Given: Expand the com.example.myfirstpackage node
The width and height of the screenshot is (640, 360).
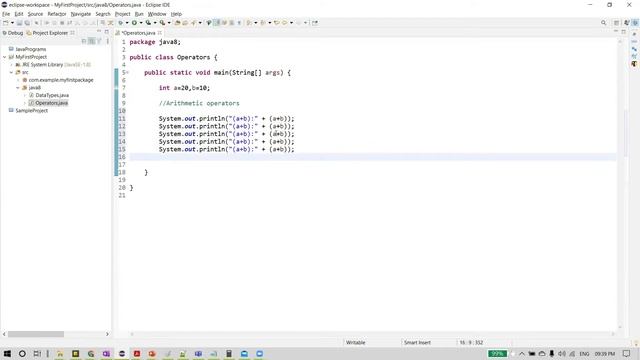Looking at the screenshot, I should (x=18, y=80).
